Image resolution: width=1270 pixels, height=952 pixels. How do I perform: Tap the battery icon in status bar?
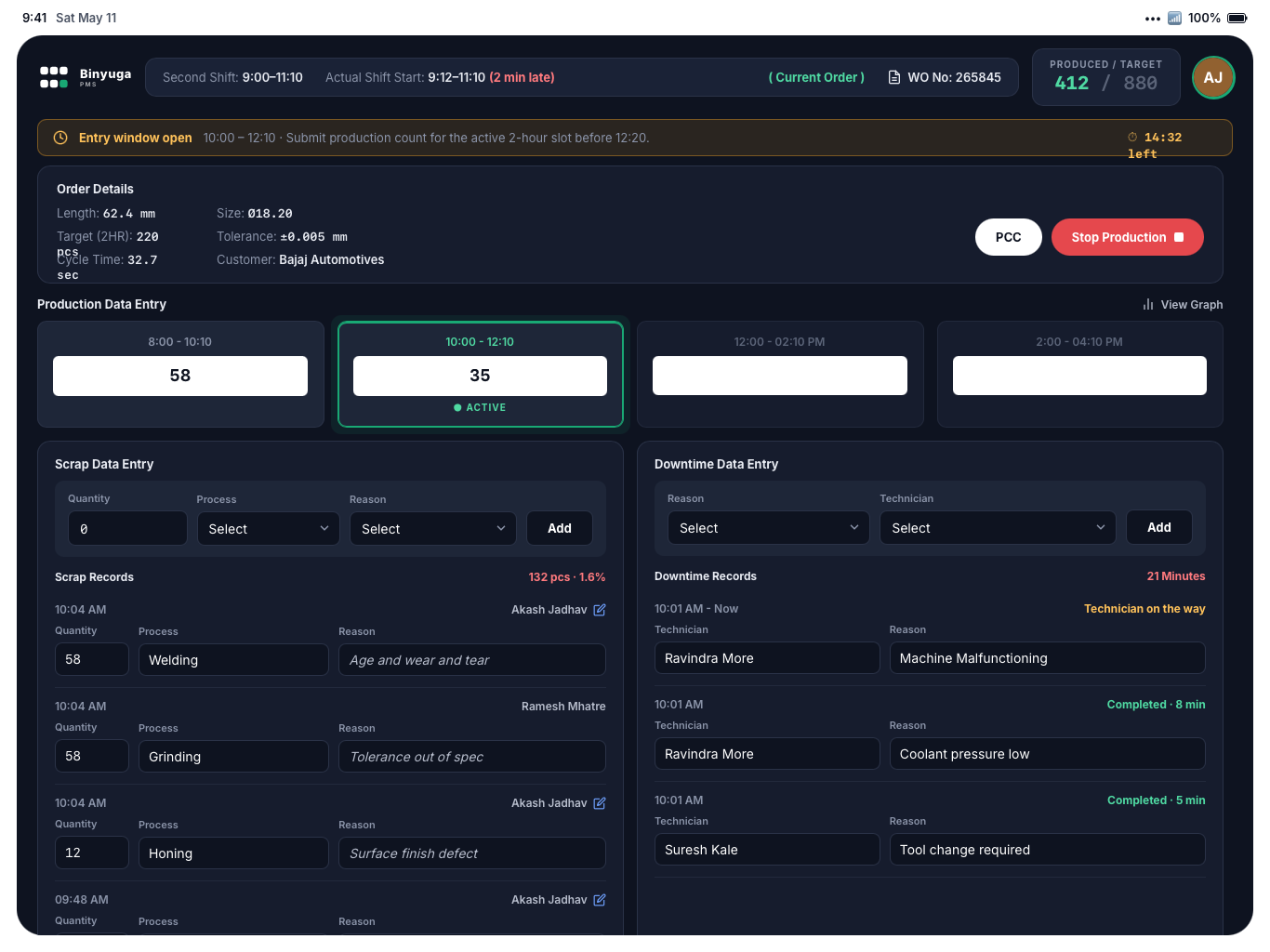[1237, 18]
